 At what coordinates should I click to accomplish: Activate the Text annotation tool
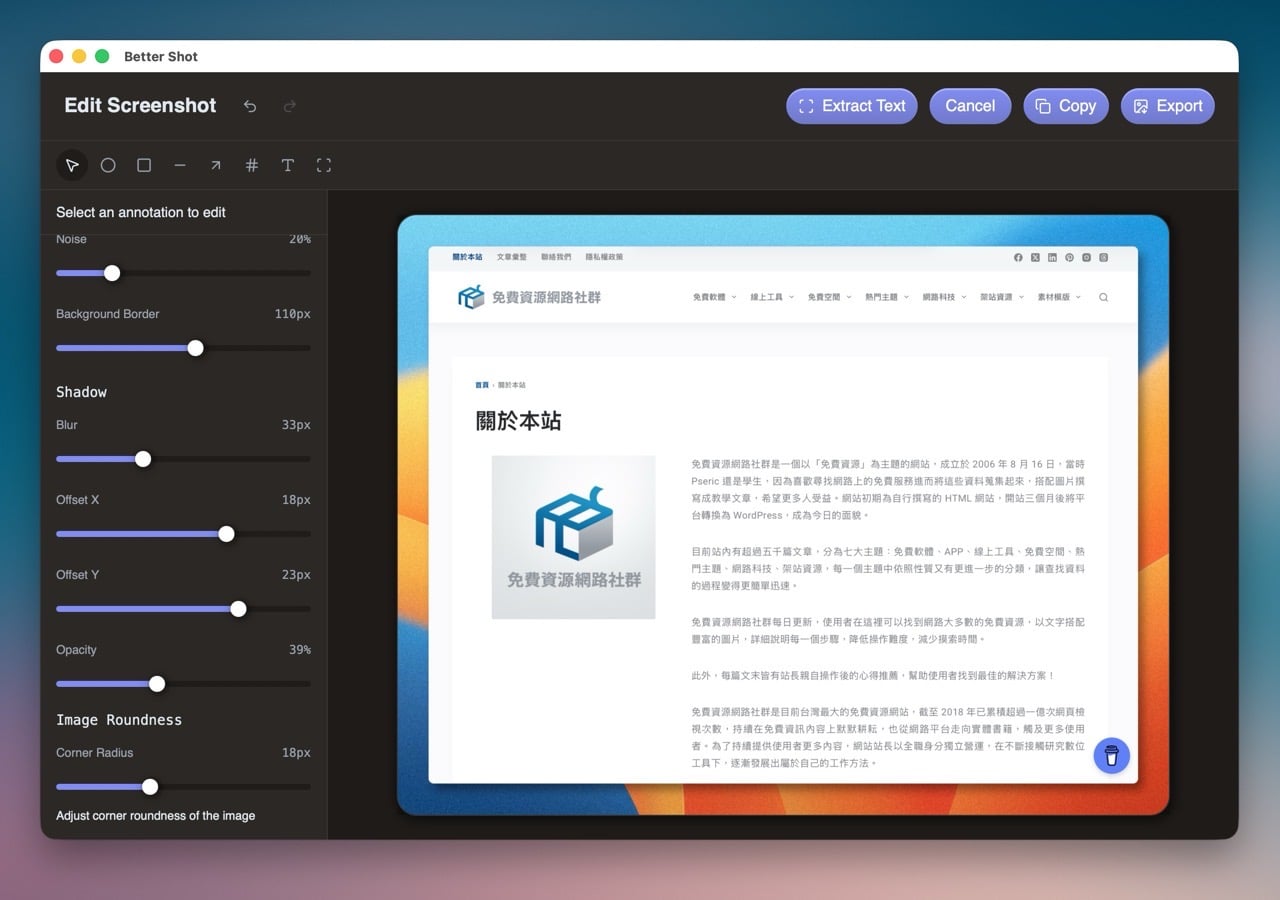tap(288, 165)
